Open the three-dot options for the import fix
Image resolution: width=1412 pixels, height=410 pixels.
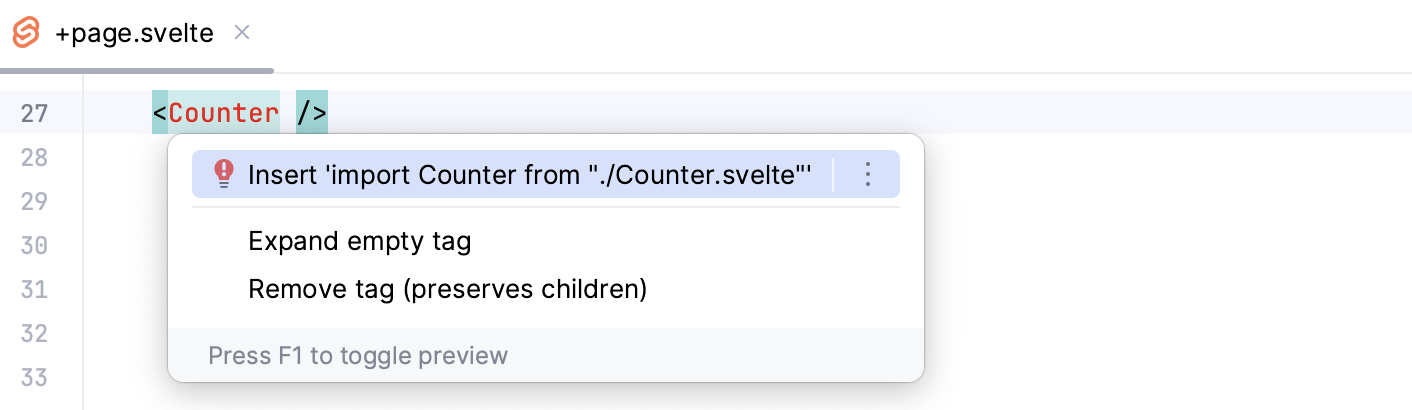tap(867, 175)
